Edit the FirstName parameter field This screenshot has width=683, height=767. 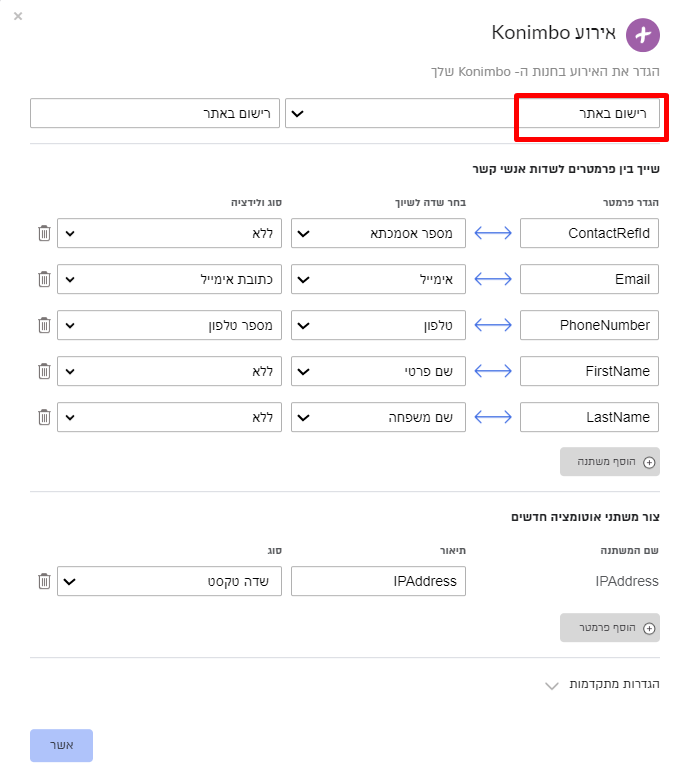coord(589,371)
